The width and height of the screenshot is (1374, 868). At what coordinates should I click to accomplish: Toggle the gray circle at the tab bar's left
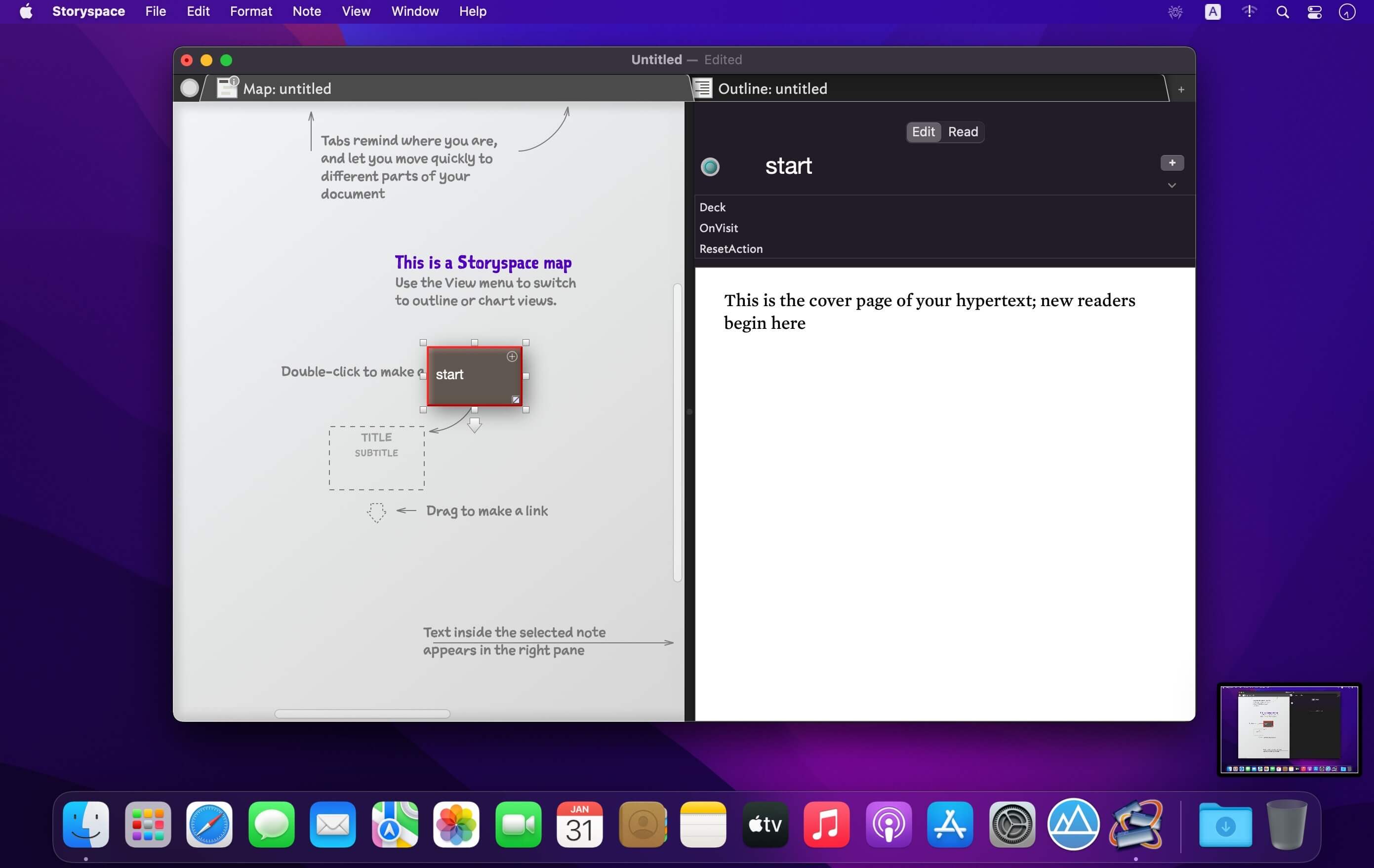[x=190, y=88]
